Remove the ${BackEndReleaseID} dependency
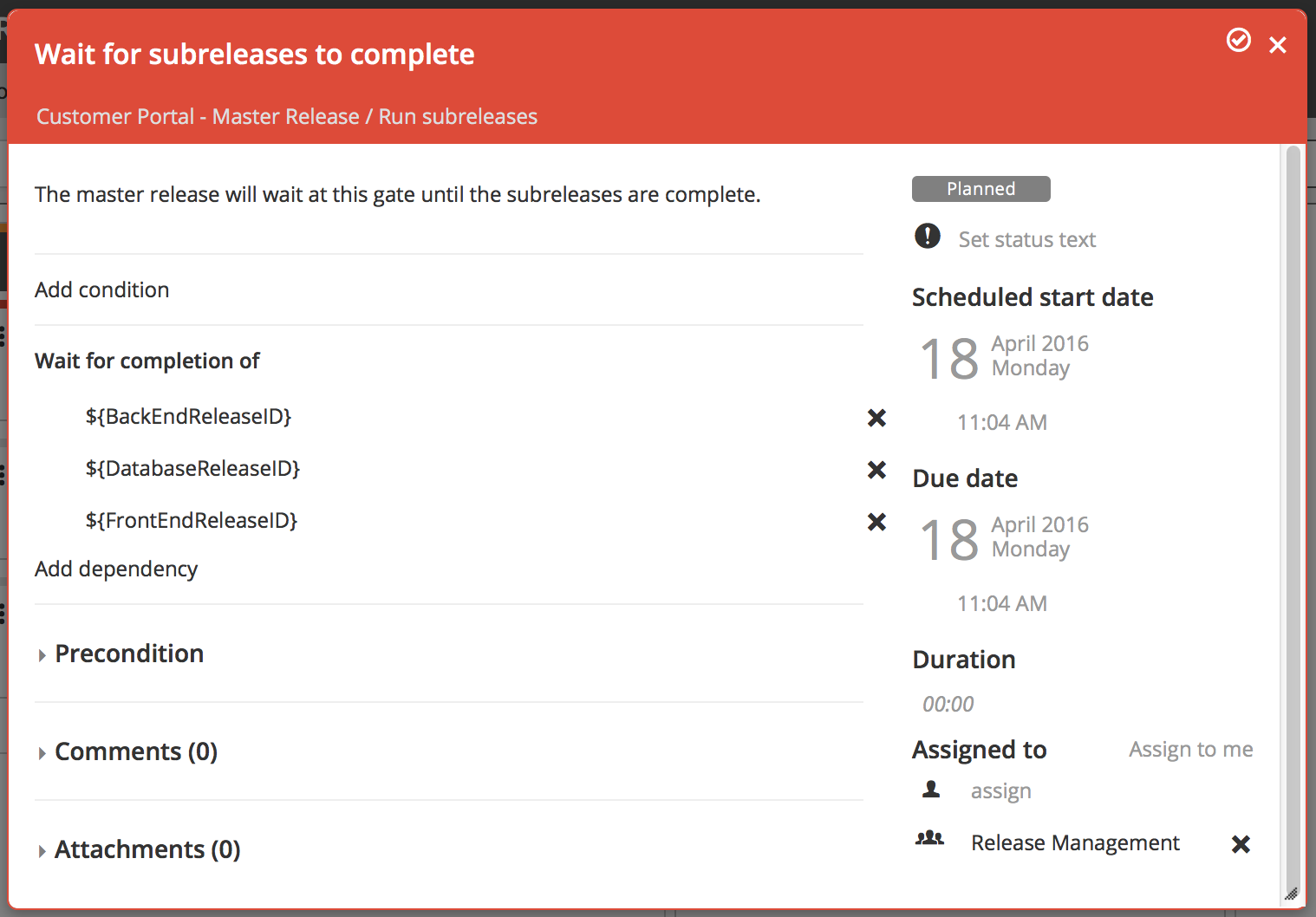This screenshot has width=1316, height=917. 876,418
